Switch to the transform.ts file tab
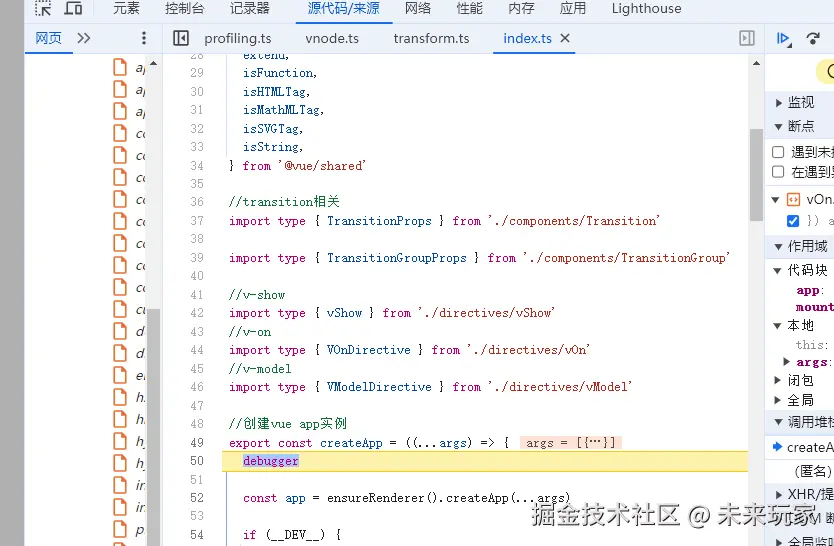This screenshot has height=546, width=834. pos(431,38)
